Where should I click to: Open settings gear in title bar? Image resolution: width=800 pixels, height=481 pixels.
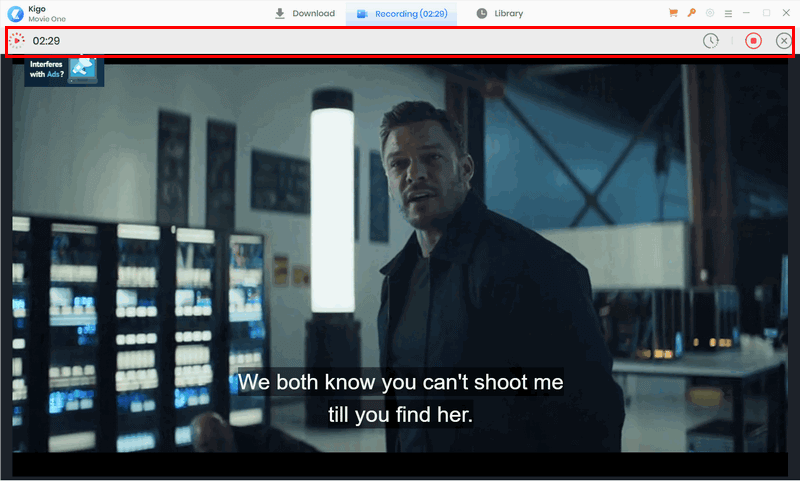(x=710, y=13)
